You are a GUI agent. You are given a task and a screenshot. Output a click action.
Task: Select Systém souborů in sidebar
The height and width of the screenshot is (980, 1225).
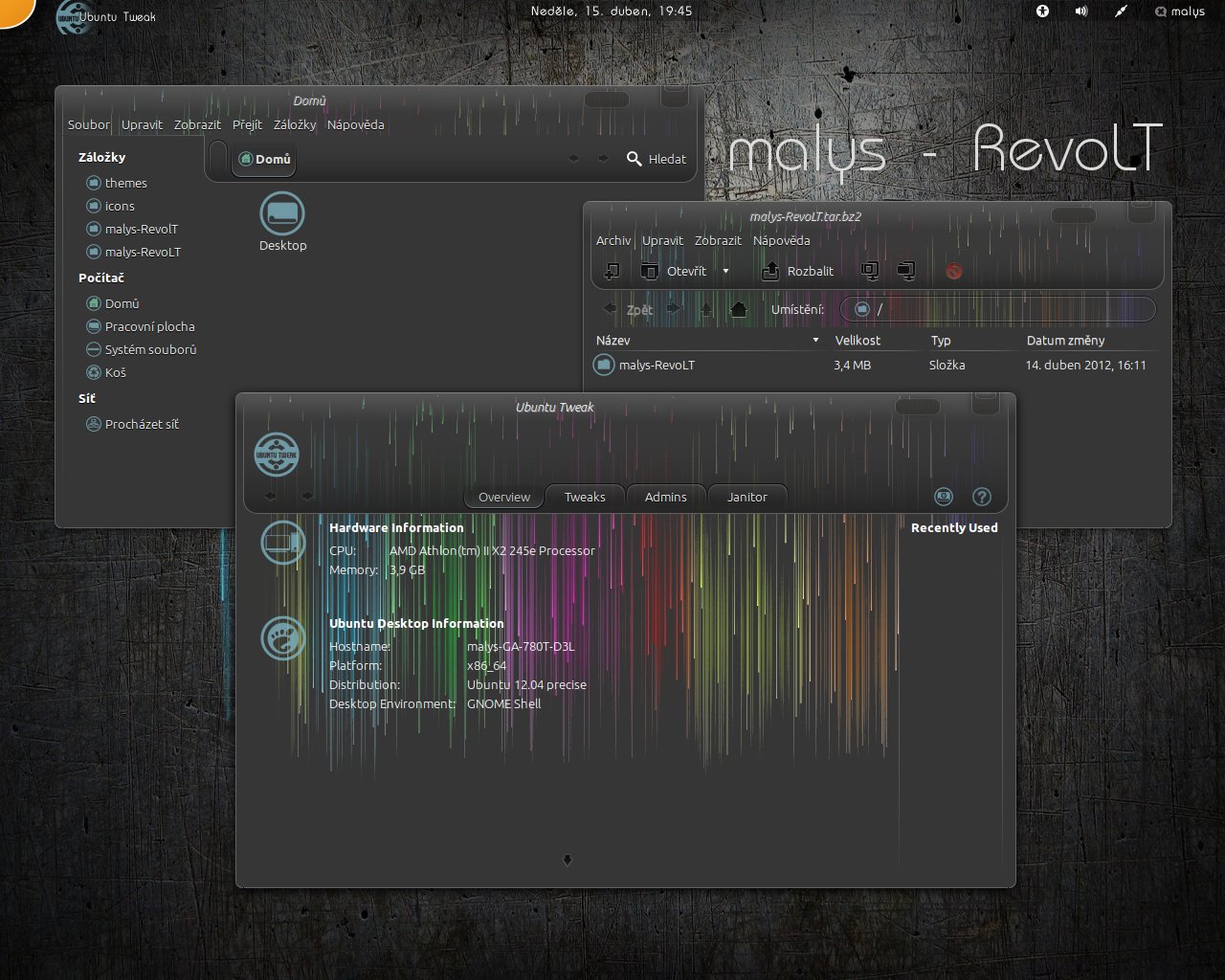[x=142, y=349]
